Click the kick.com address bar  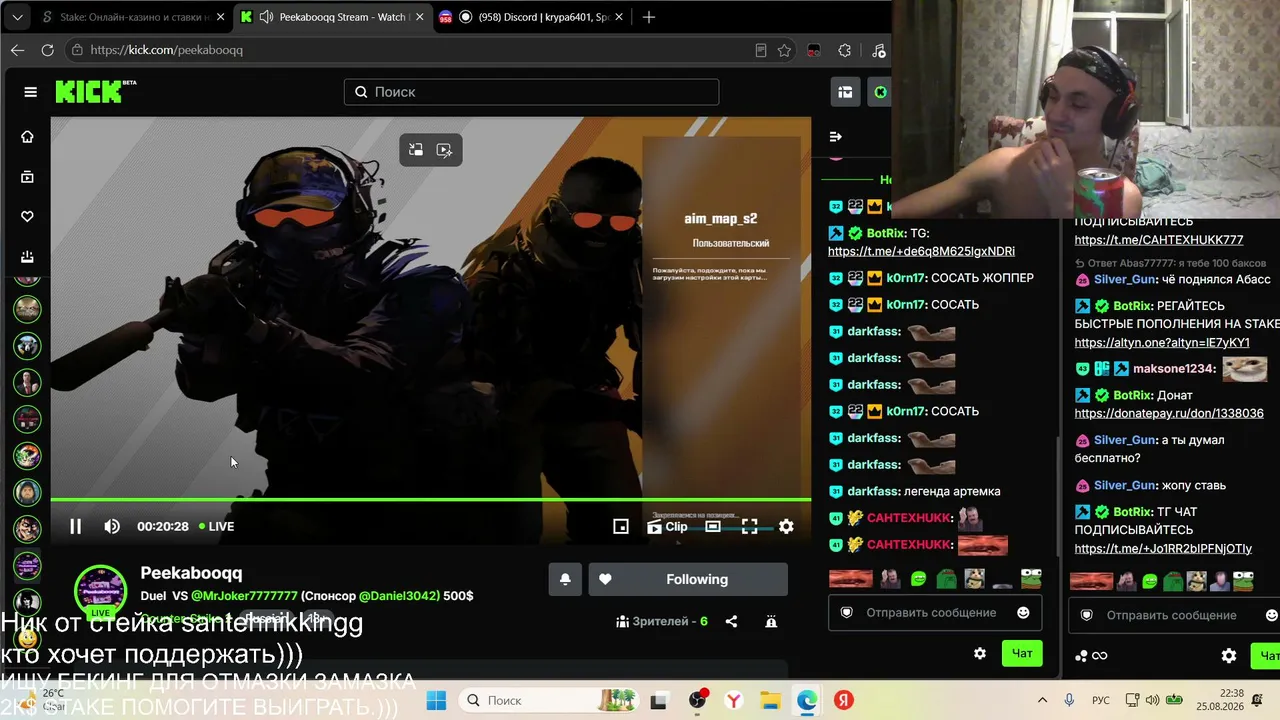coord(410,50)
